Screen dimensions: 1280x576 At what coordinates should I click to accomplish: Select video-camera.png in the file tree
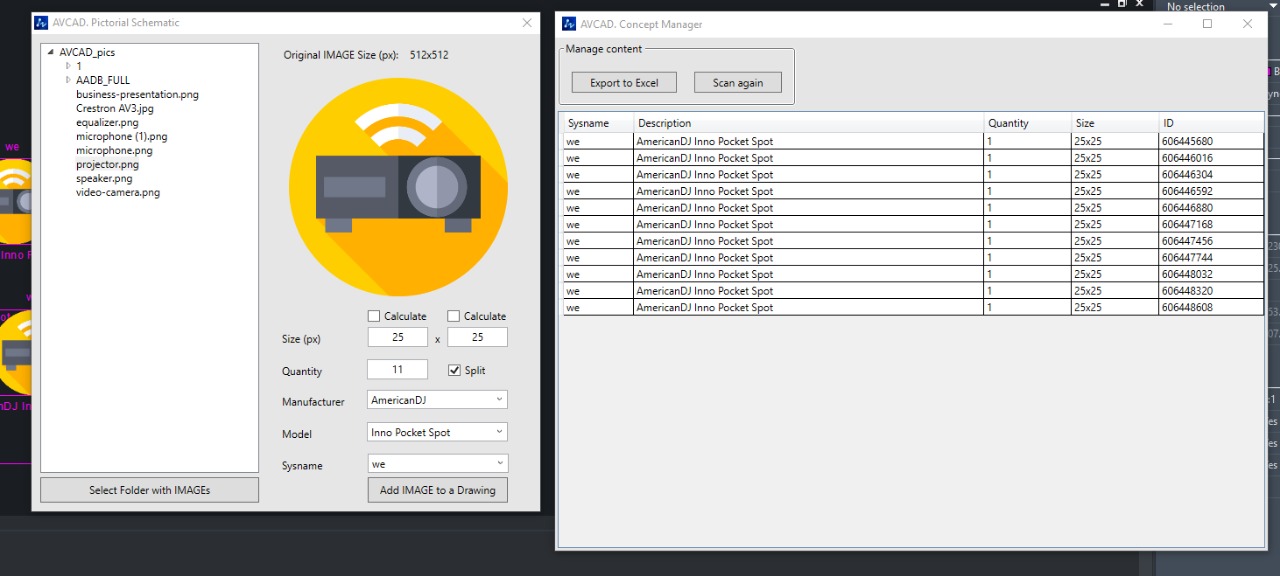click(118, 192)
